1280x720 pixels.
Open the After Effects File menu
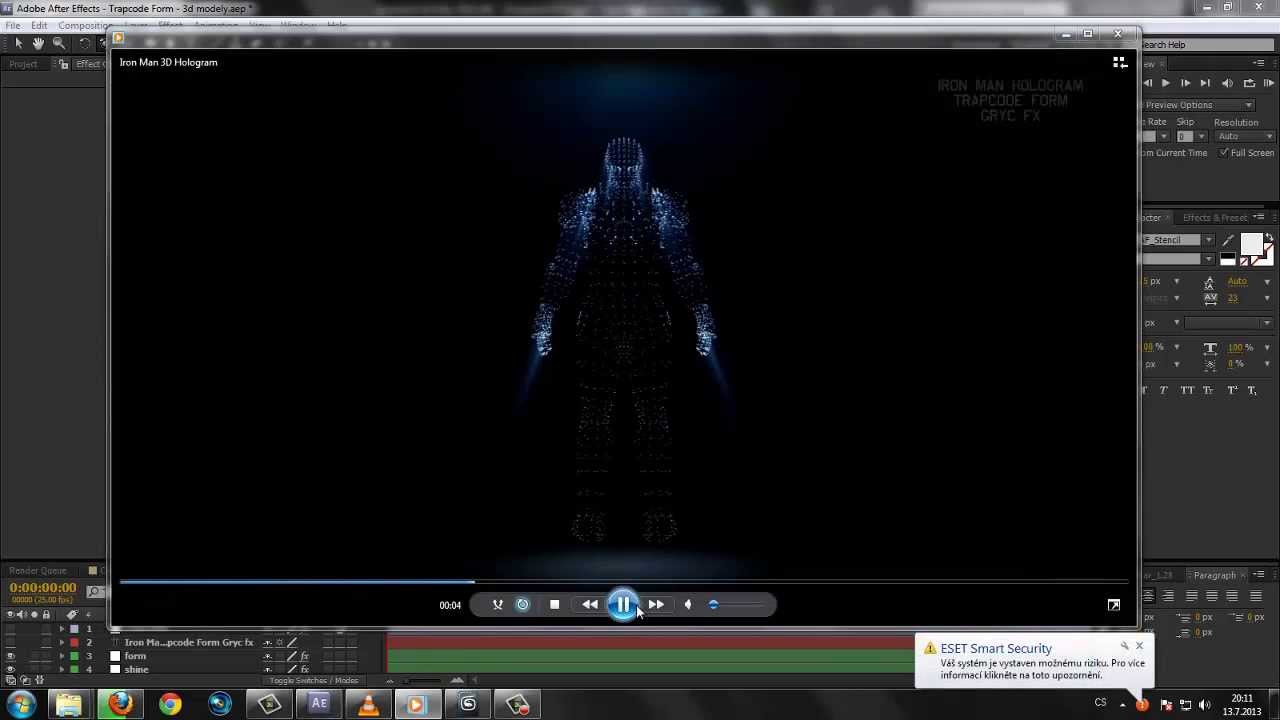coord(13,25)
